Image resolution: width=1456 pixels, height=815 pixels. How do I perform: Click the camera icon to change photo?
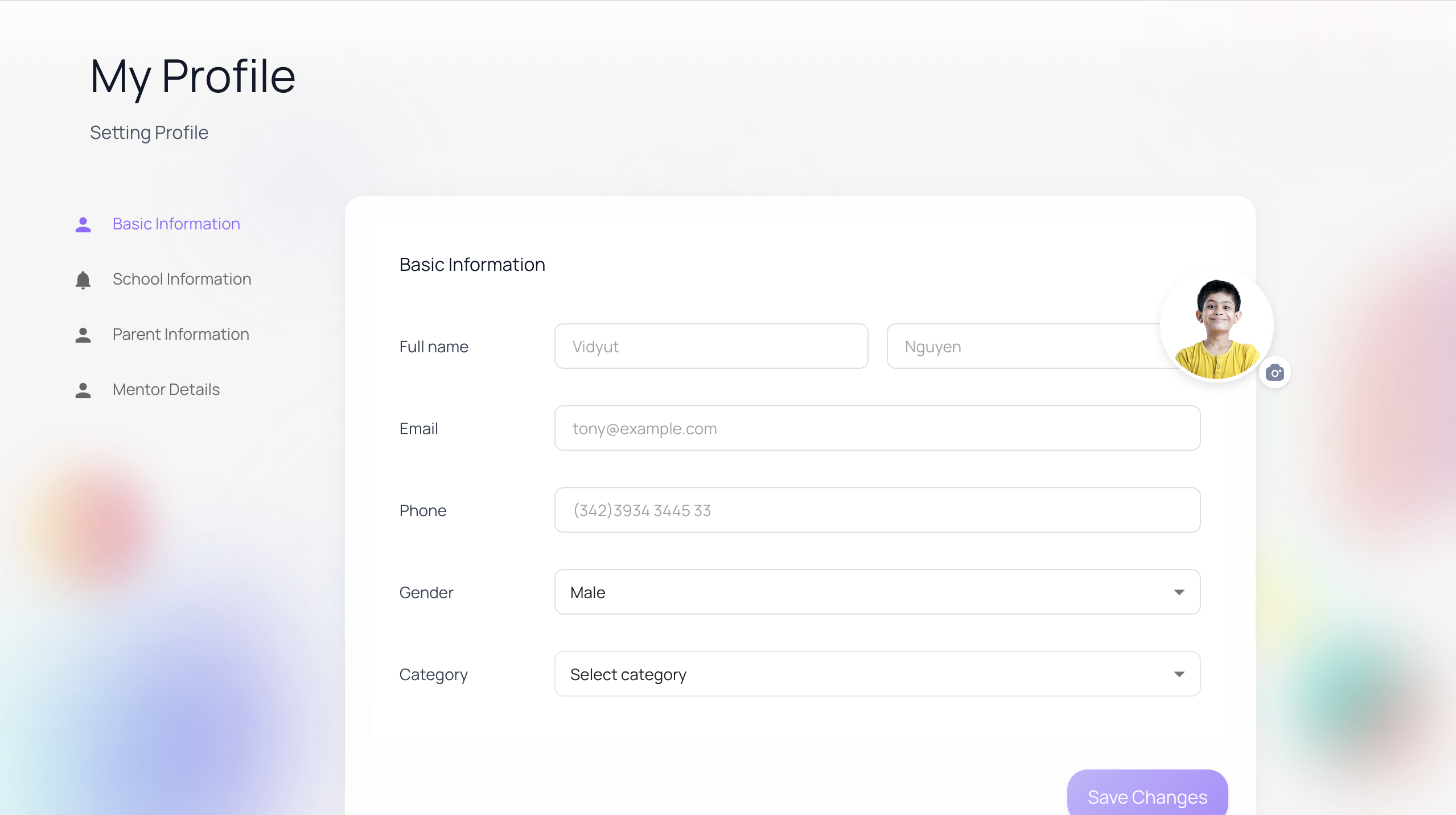point(1274,373)
